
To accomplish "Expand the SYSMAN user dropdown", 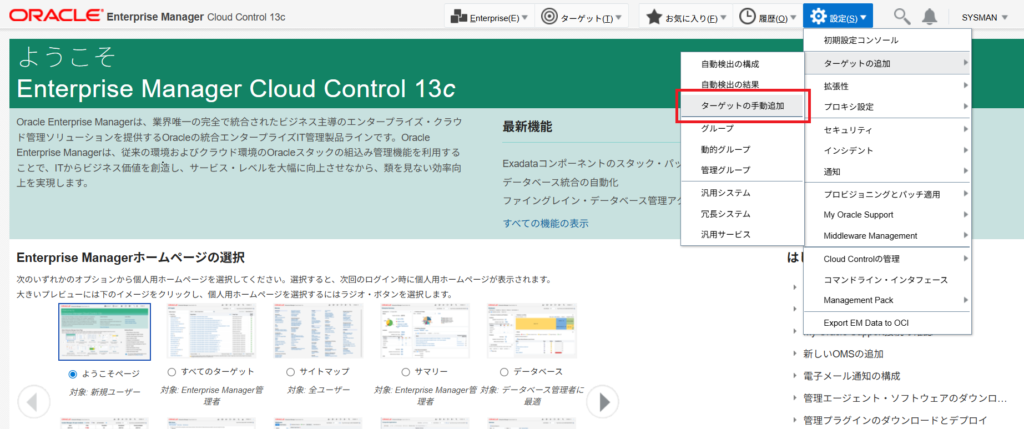I will click(985, 17).
